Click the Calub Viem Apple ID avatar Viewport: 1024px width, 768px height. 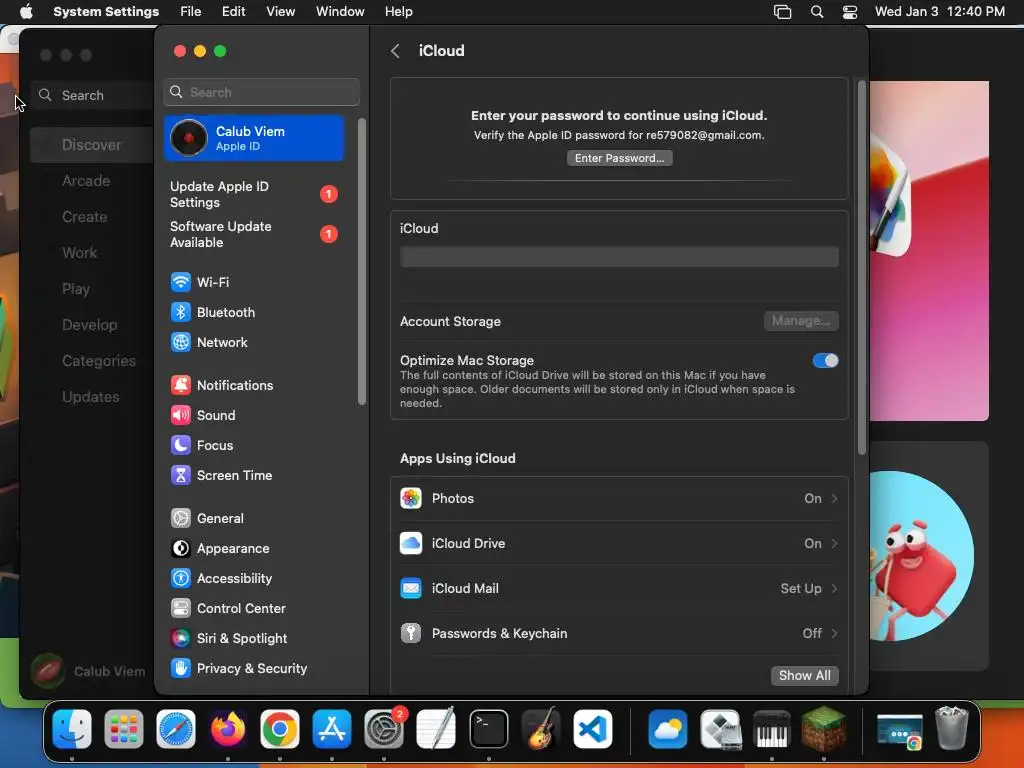[189, 138]
